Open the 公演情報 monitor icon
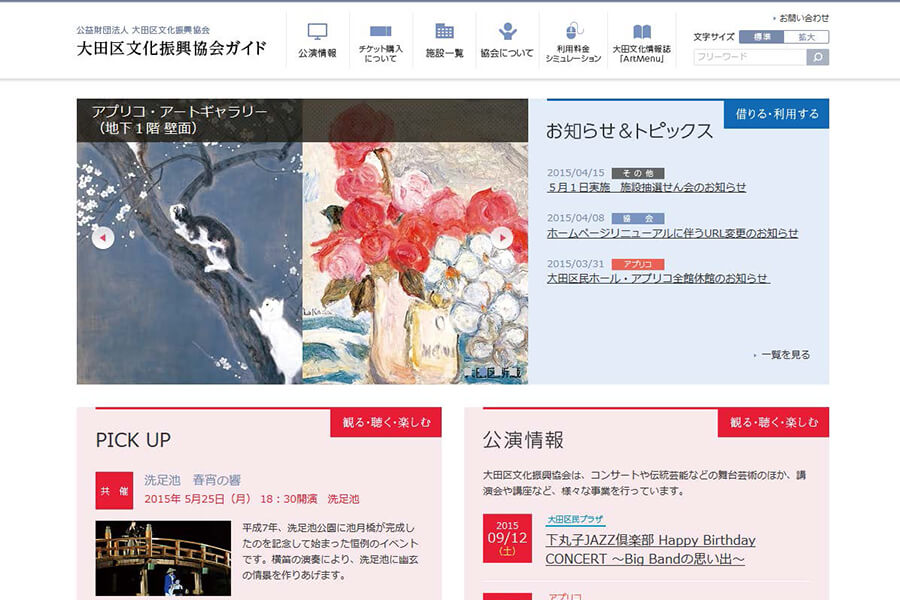 coord(317,31)
